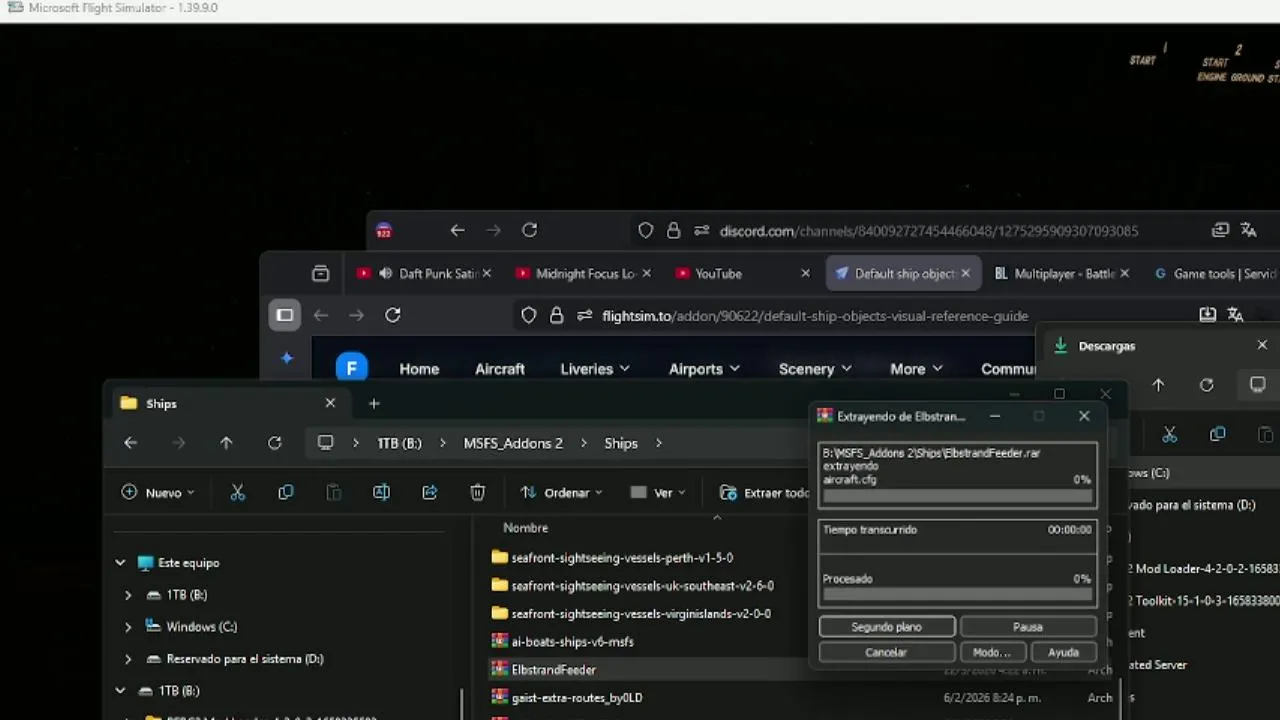Viewport: 1280px width, 720px height.
Task: Open Liveries dropdown on flightsim.to
Action: [595, 369]
